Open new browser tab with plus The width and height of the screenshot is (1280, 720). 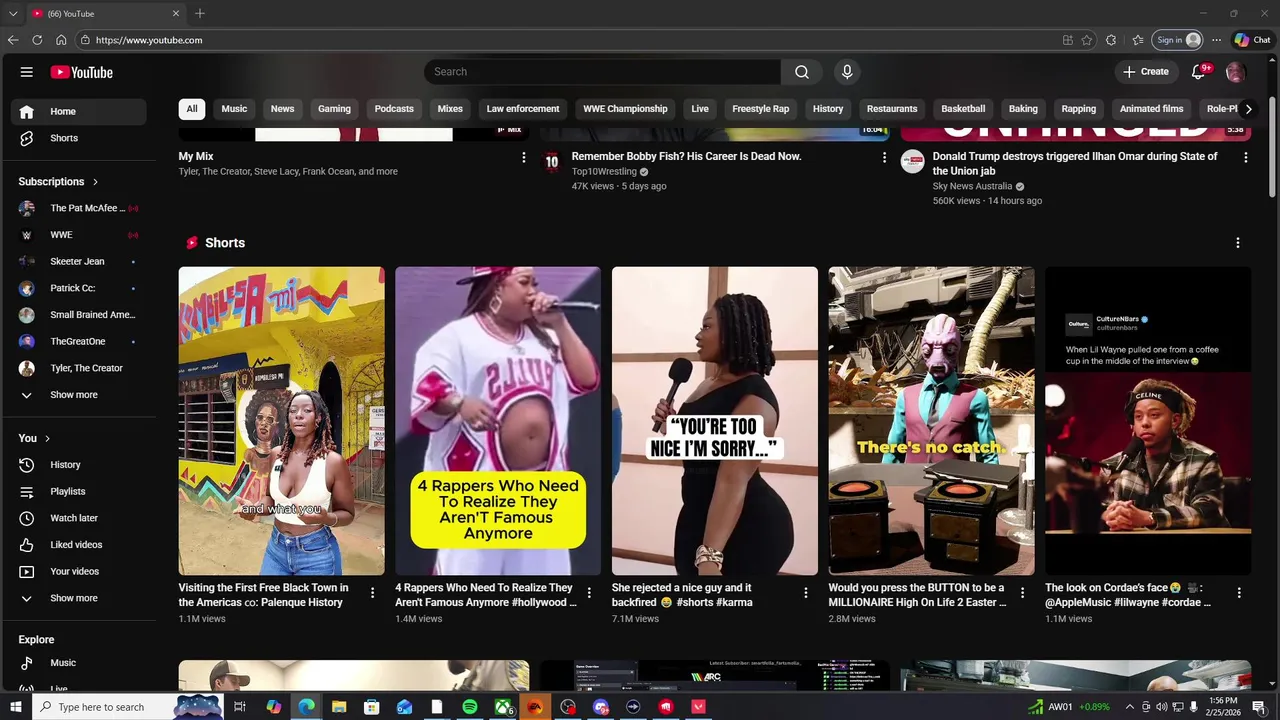(200, 14)
